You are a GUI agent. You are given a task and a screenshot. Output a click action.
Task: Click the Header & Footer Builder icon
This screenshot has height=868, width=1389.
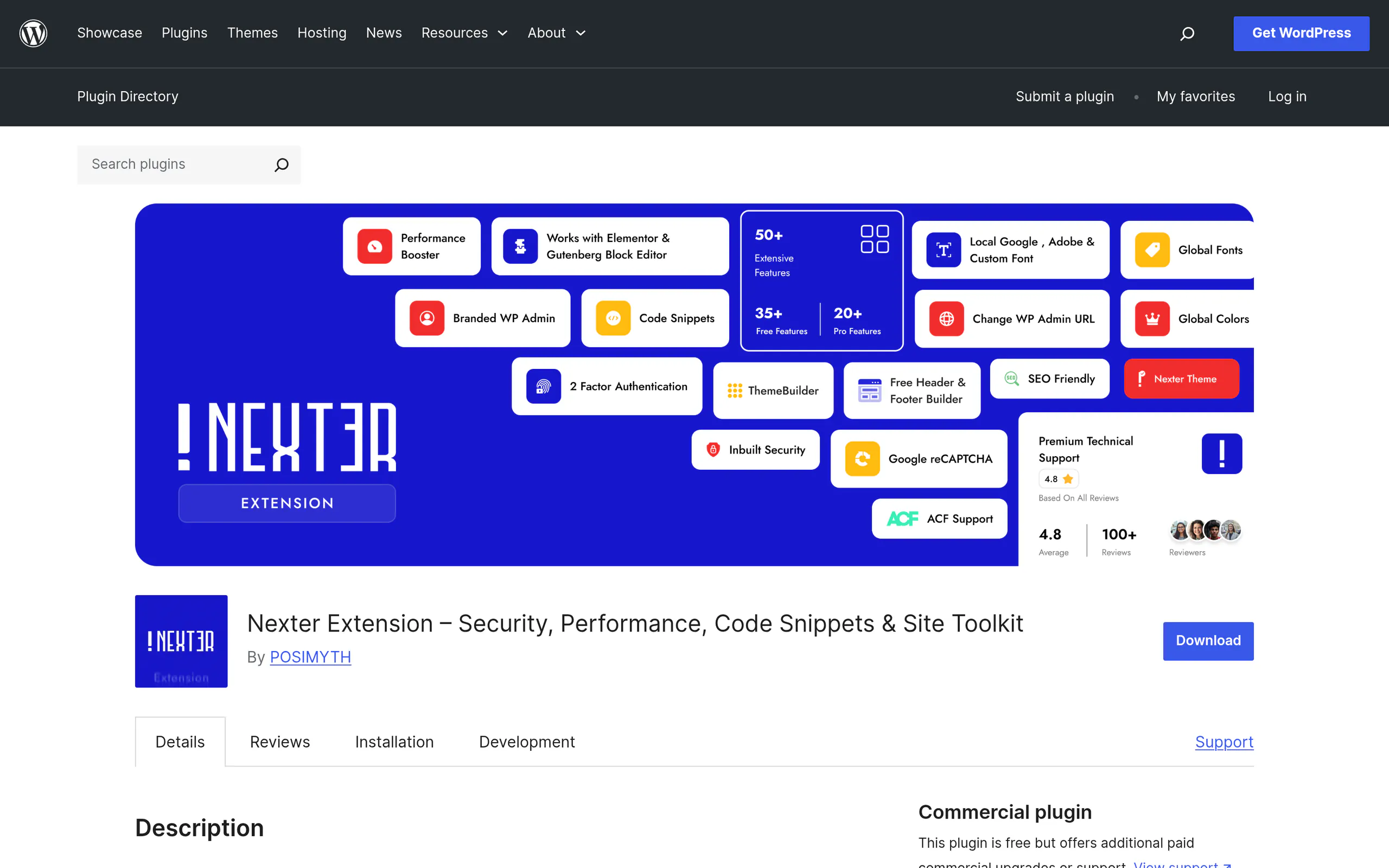point(870,391)
